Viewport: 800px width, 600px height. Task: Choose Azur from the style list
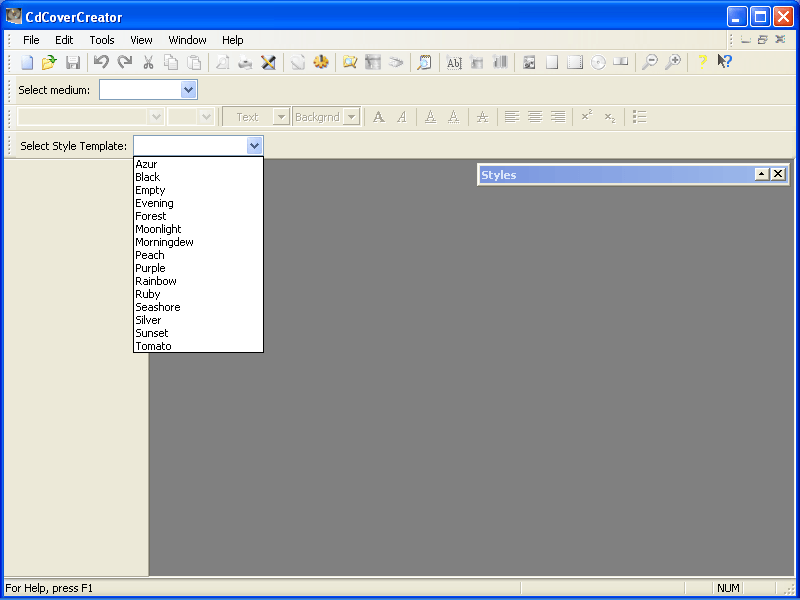[198, 164]
